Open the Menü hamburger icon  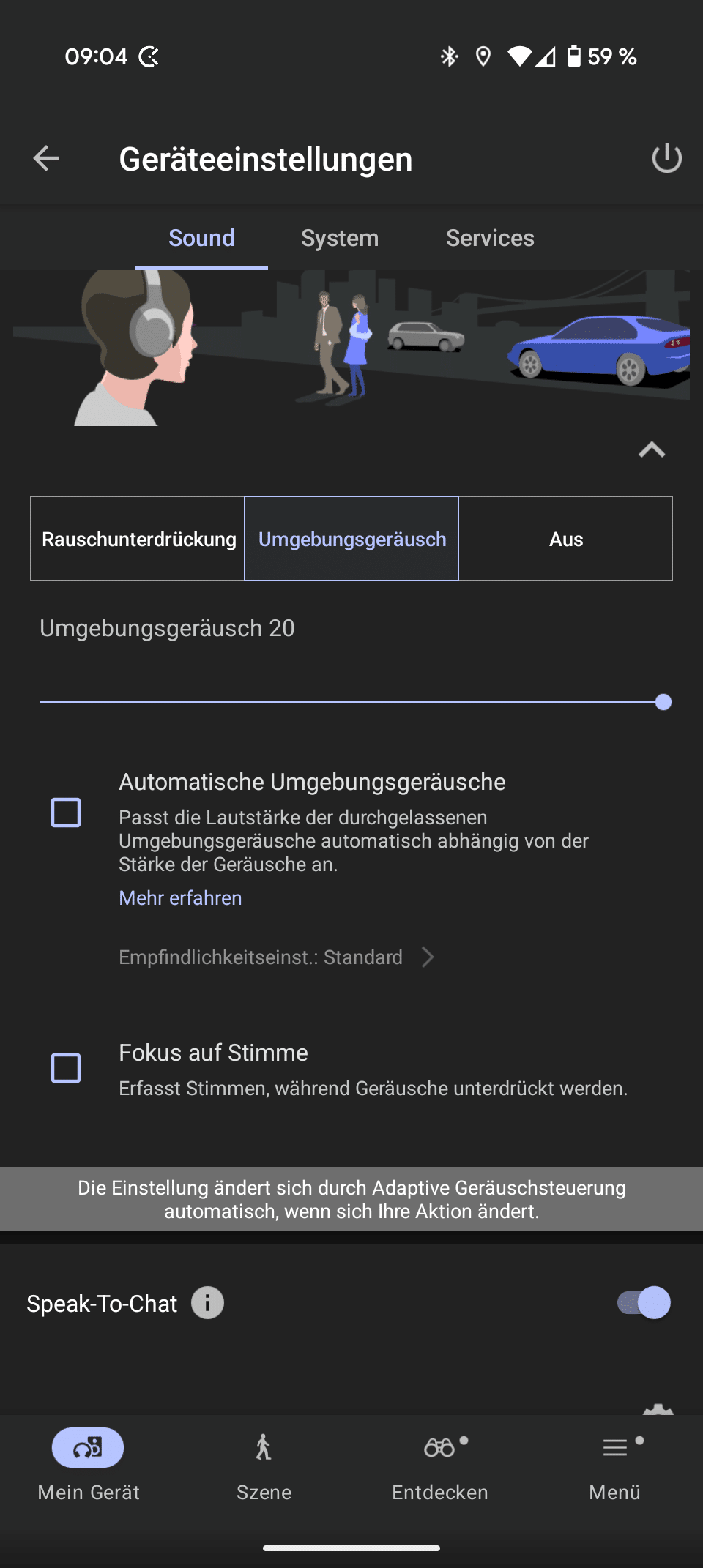pyautogui.click(x=615, y=1447)
